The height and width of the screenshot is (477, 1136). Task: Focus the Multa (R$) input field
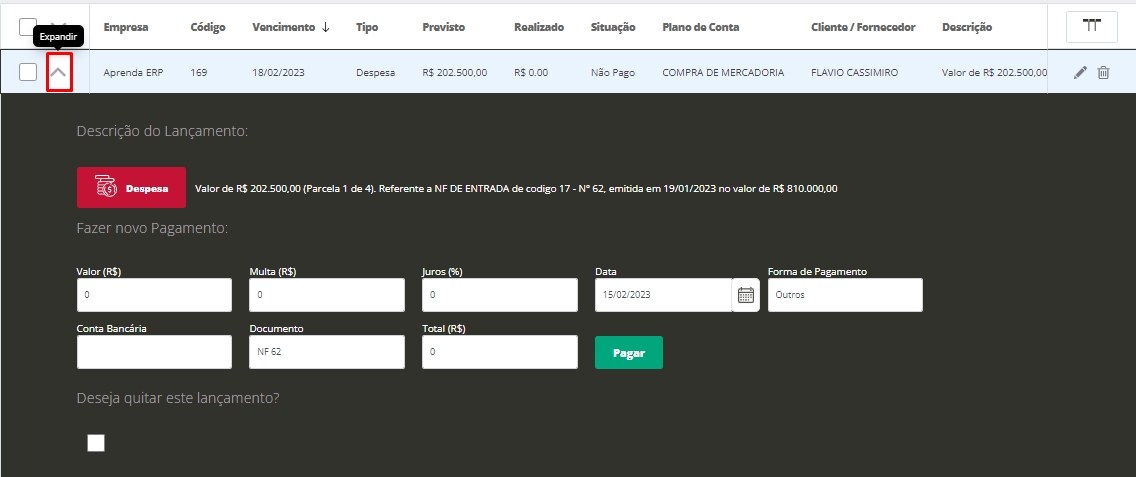pyautogui.click(x=327, y=295)
